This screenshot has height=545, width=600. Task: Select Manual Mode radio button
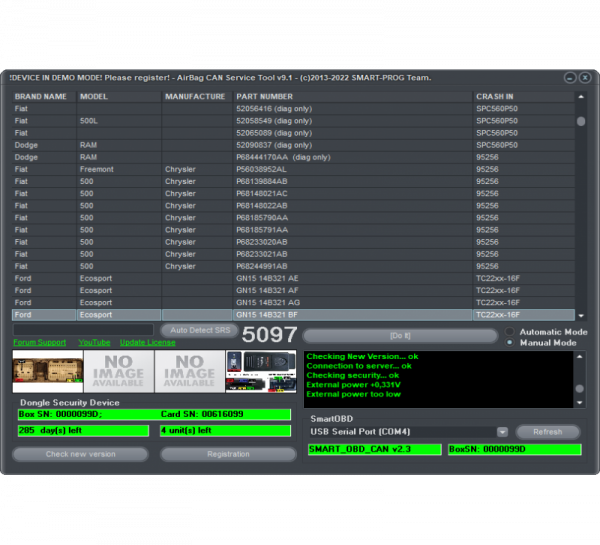[x=509, y=343]
